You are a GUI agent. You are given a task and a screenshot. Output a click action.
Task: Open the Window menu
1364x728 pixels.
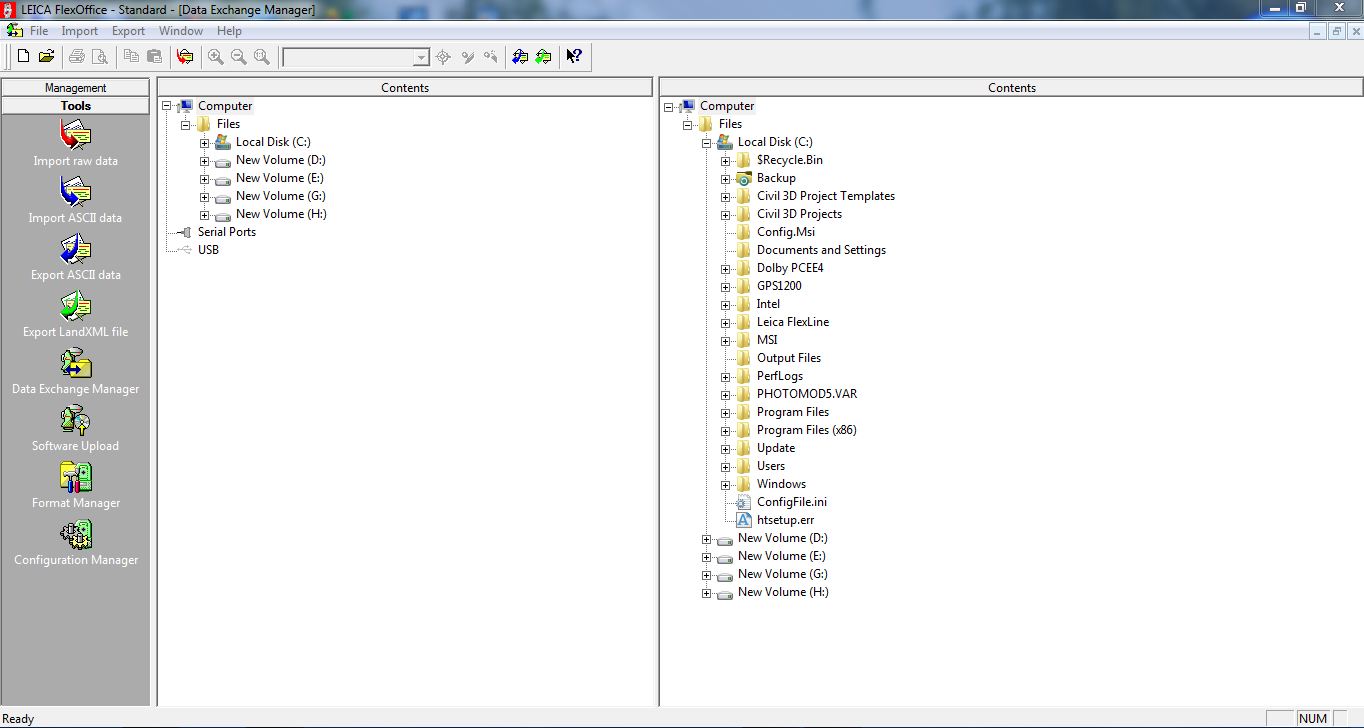(181, 31)
